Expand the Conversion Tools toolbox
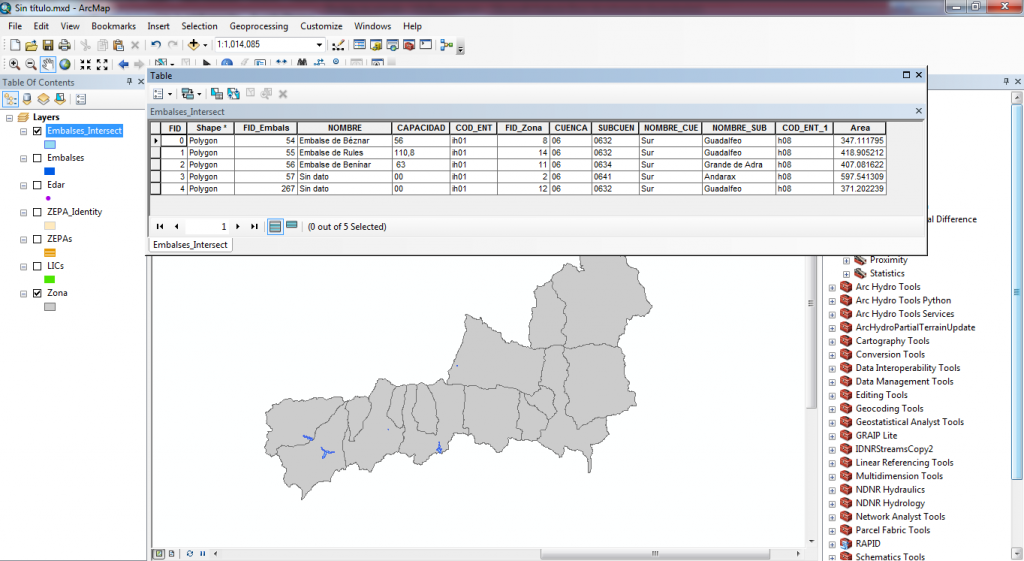This screenshot has width=1024, height=561. click(x=832, y=355)
